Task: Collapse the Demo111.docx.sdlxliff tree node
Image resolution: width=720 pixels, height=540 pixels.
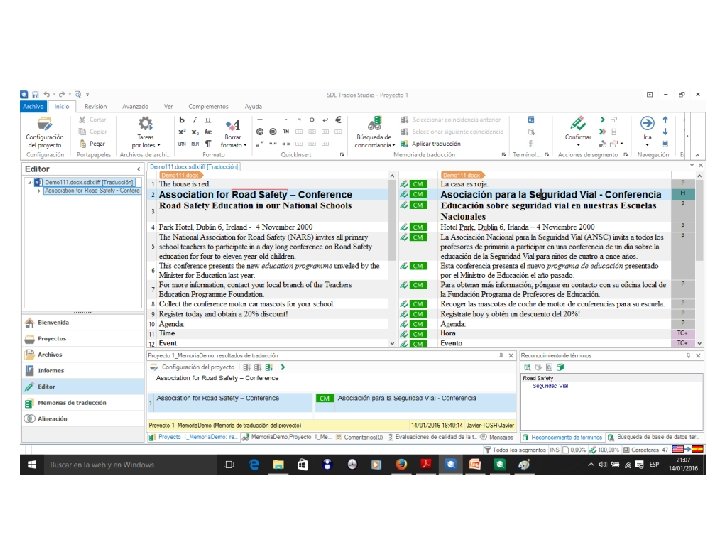Action: coord(30,182)
